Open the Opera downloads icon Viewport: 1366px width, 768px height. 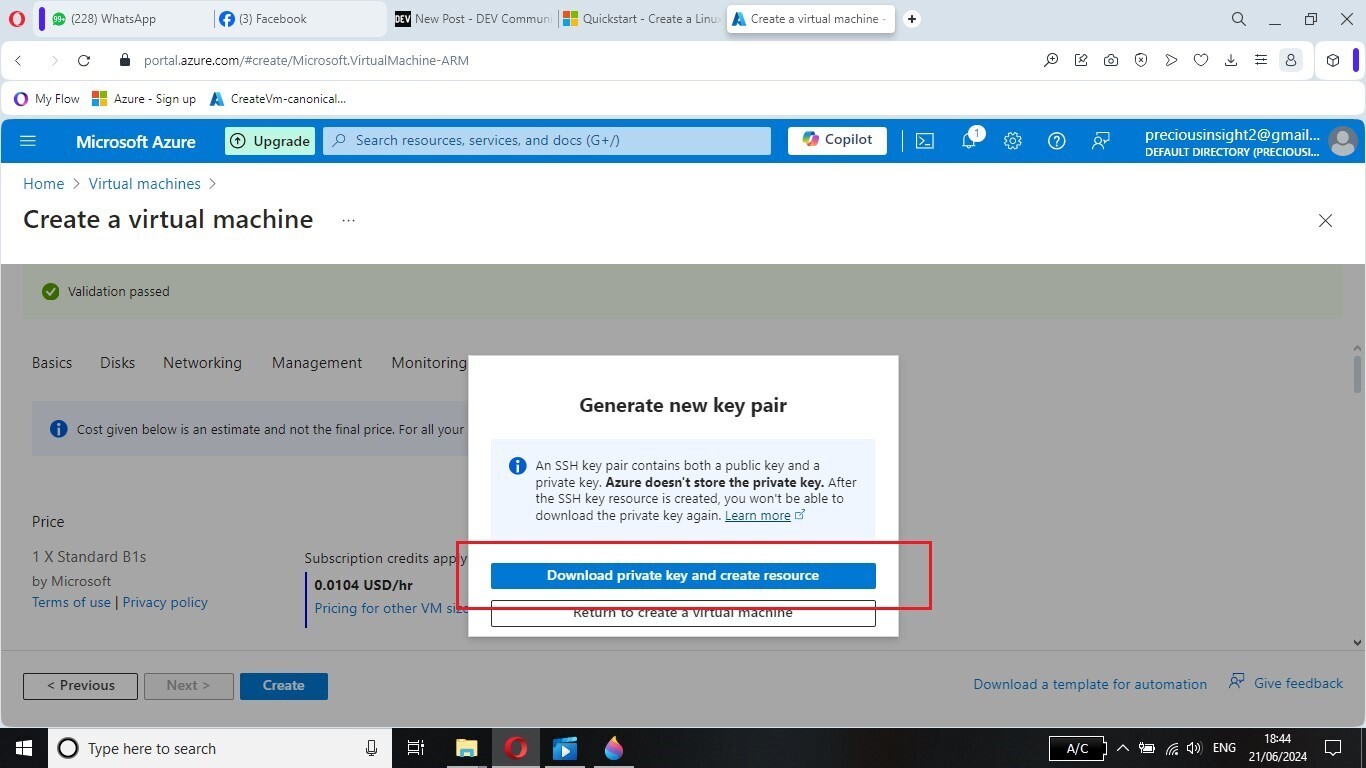click(1231, 60)
